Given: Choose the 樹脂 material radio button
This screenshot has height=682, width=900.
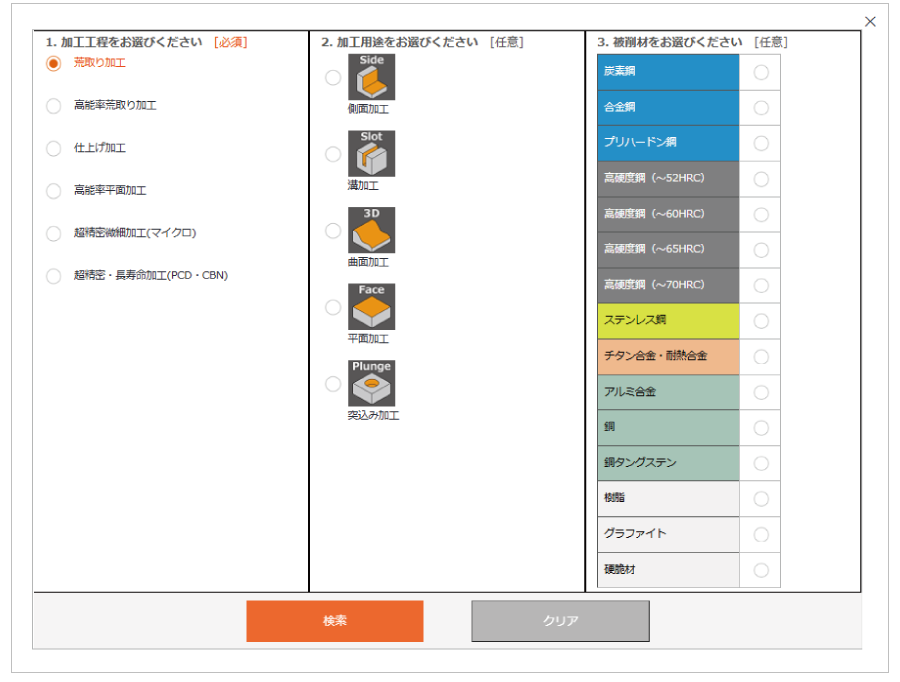Looking at the screenshot, I should 761,499.
